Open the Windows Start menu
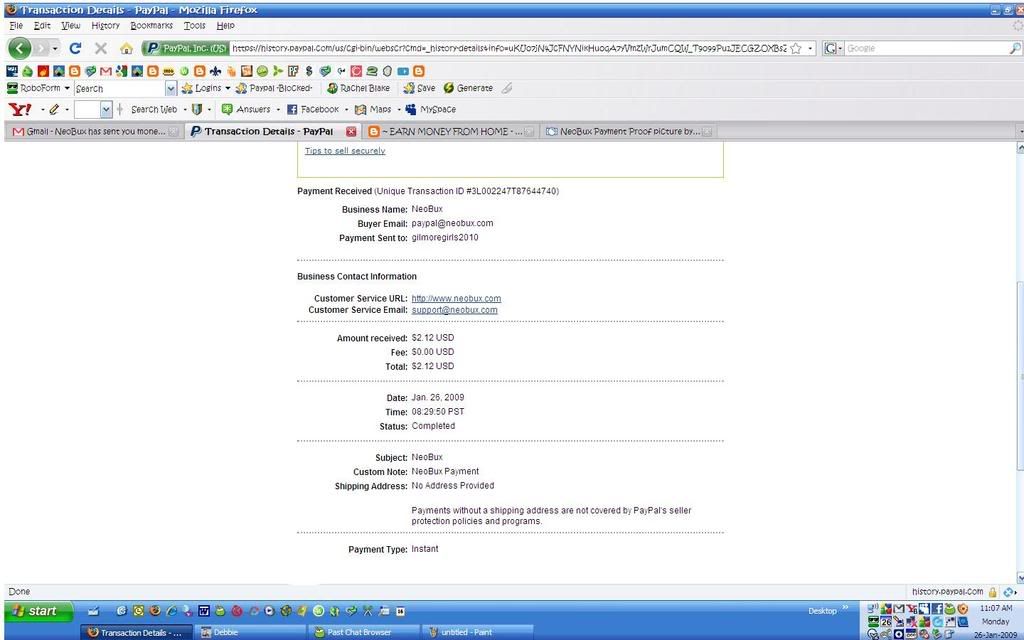Viewport: 1024px width, 640px height. [x=37, y=611]
